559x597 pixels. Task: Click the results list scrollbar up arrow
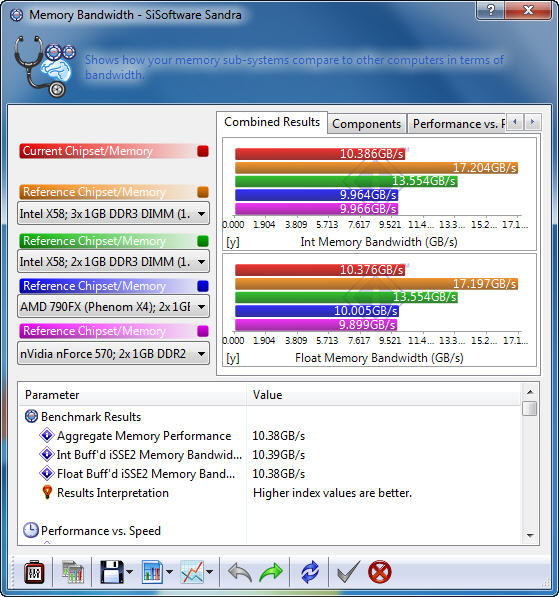coord(530,392)
